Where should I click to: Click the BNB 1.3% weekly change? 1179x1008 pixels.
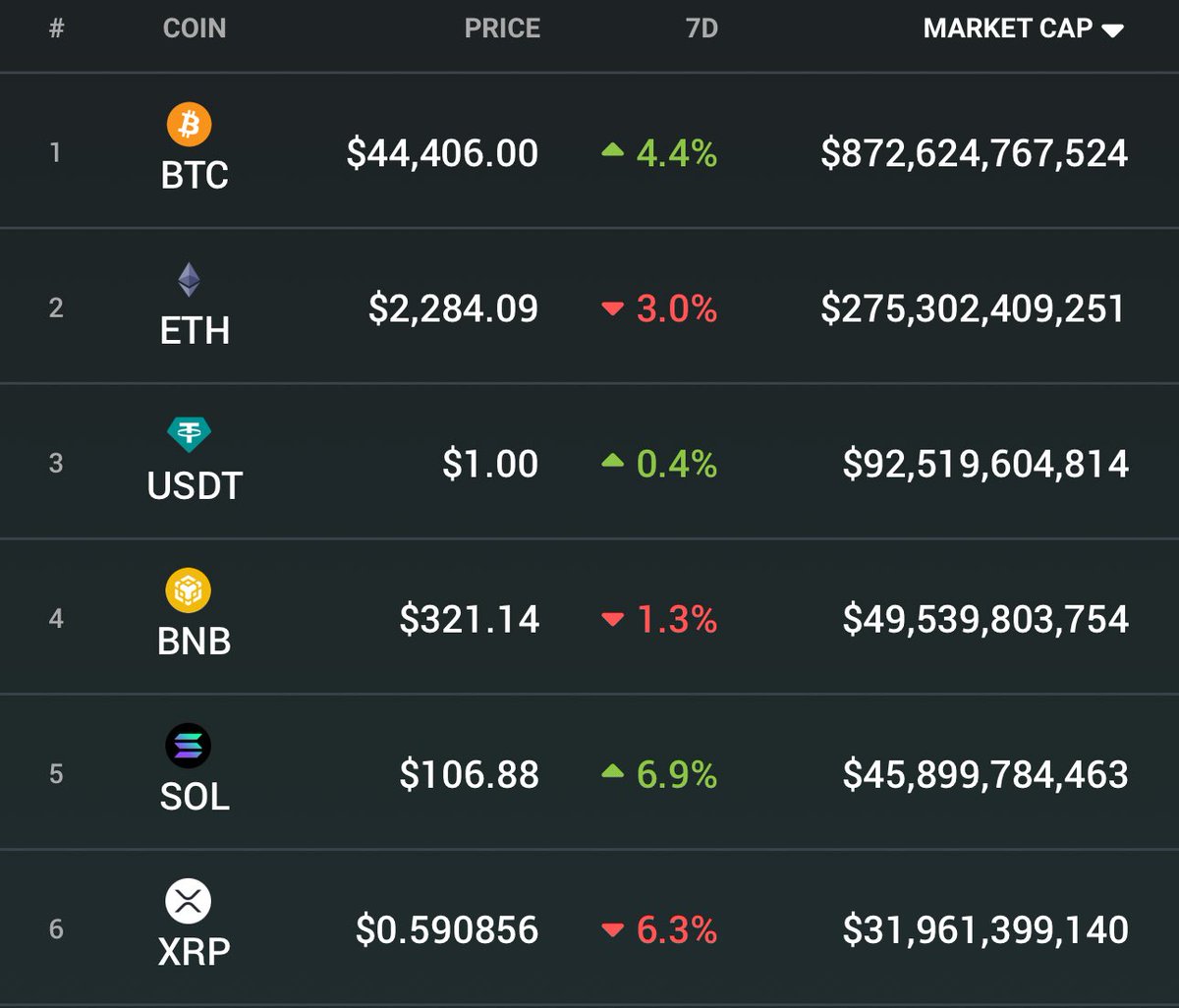click(676, 620)
